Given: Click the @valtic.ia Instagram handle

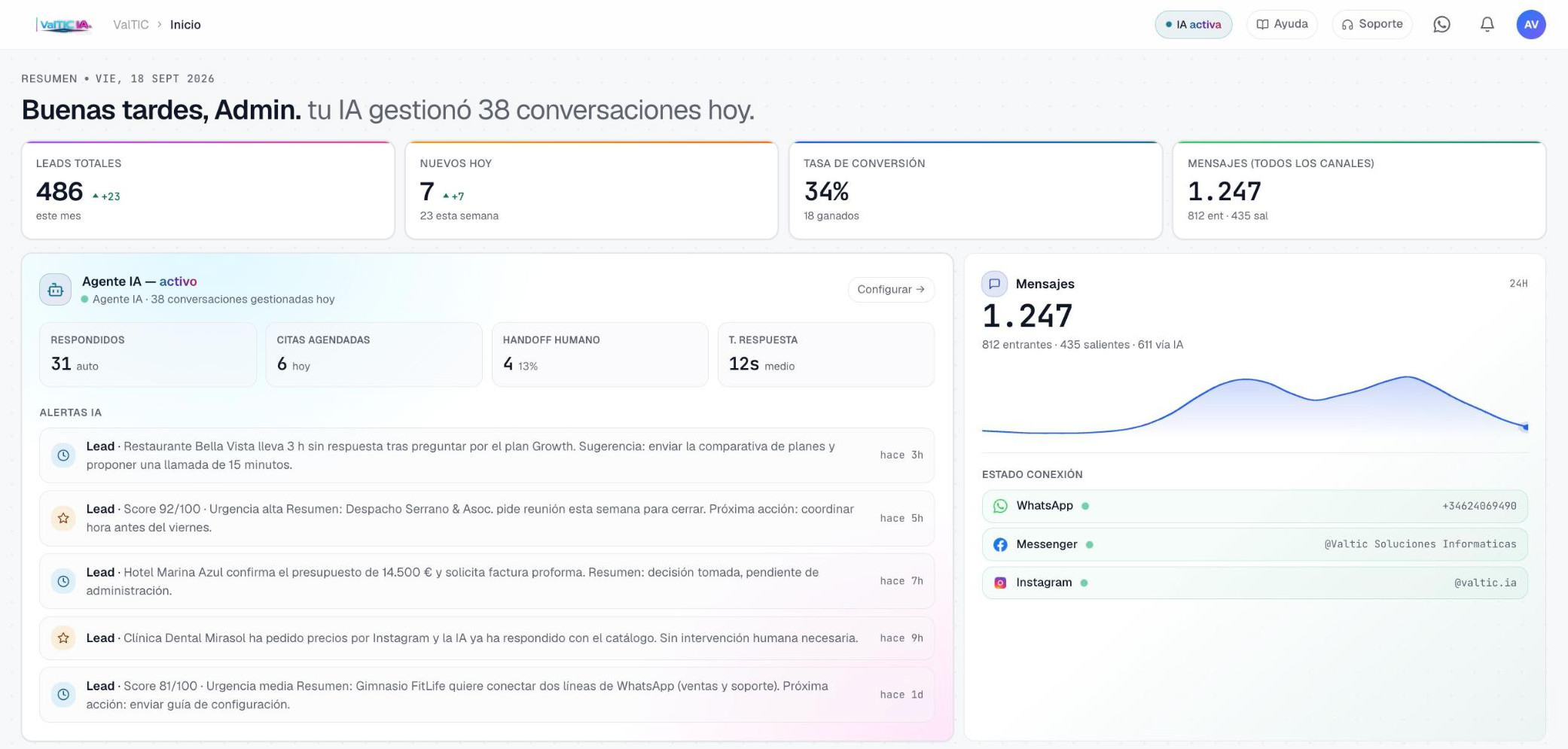Looking at the screenshot, I should tap(1485, 583).
